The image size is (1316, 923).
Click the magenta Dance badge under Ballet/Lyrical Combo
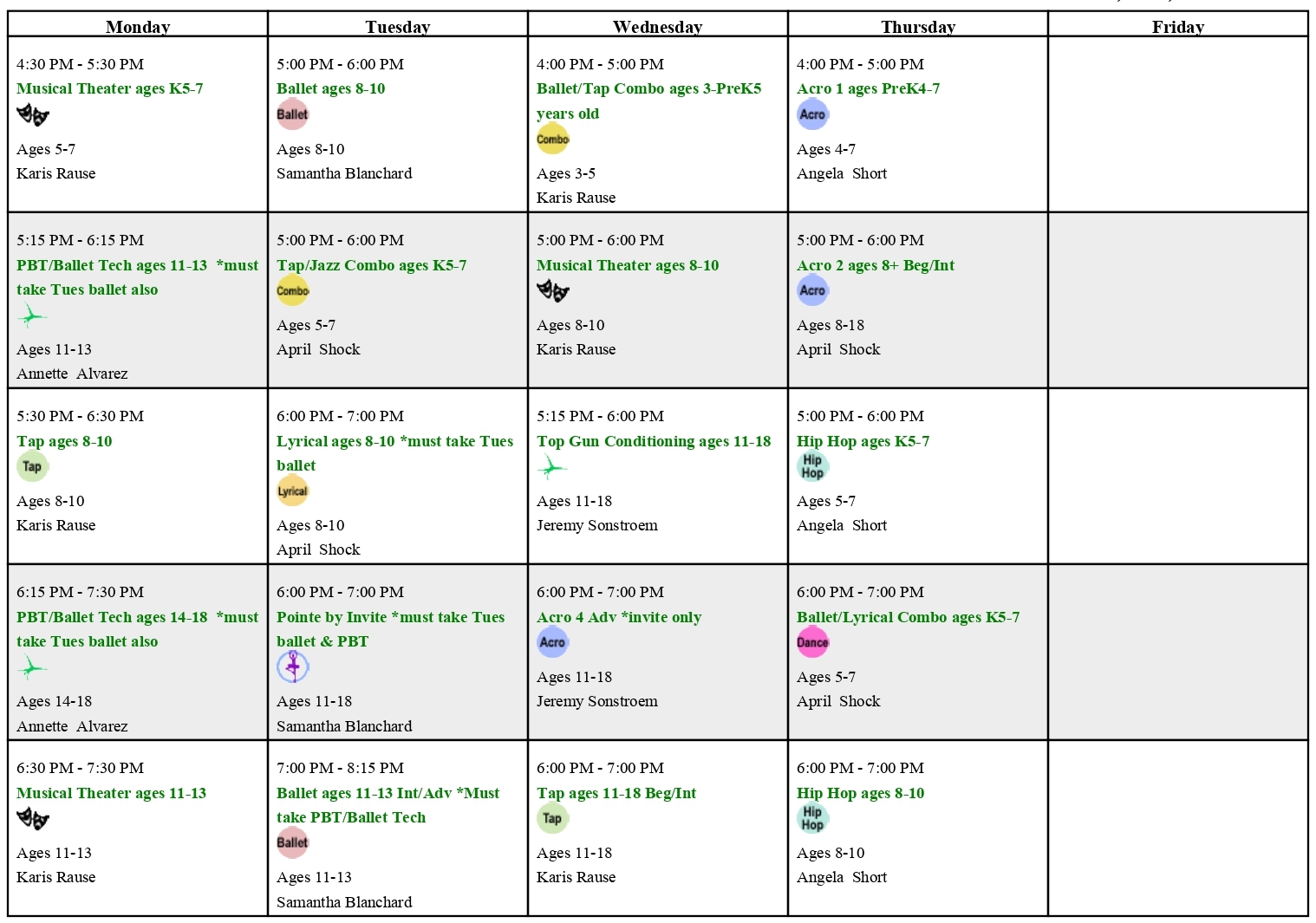(x=812, y=642)
